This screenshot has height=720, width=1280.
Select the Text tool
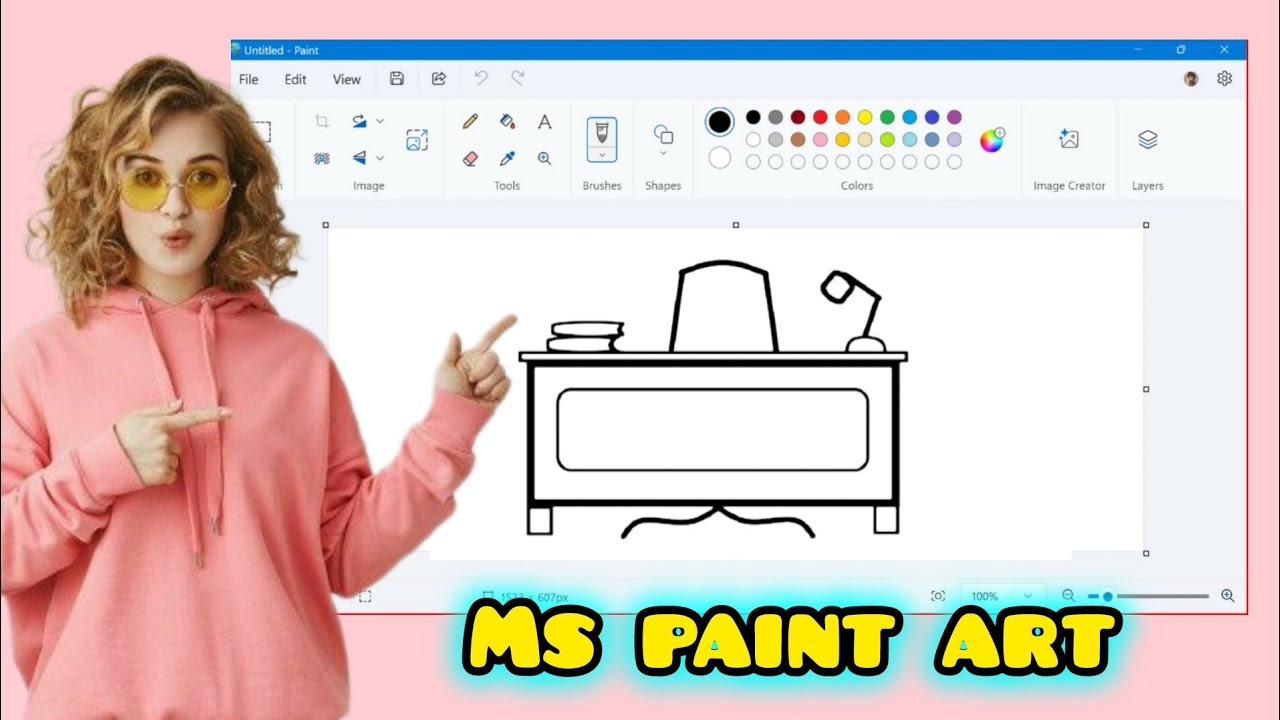(544, 122)
